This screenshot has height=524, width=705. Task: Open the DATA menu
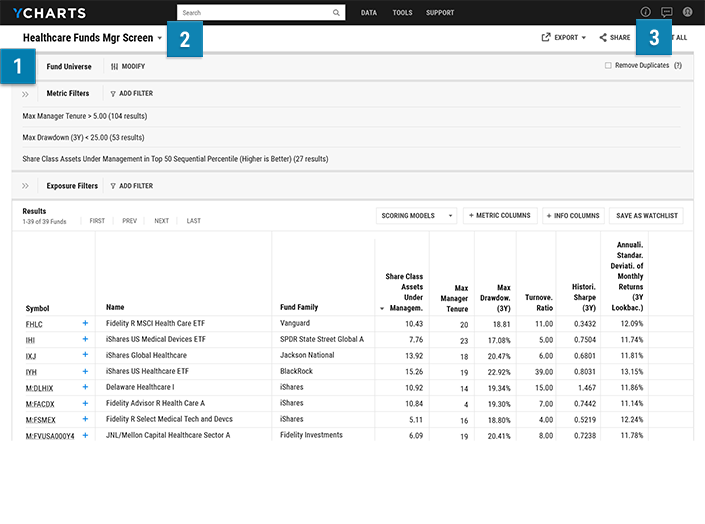369,13
